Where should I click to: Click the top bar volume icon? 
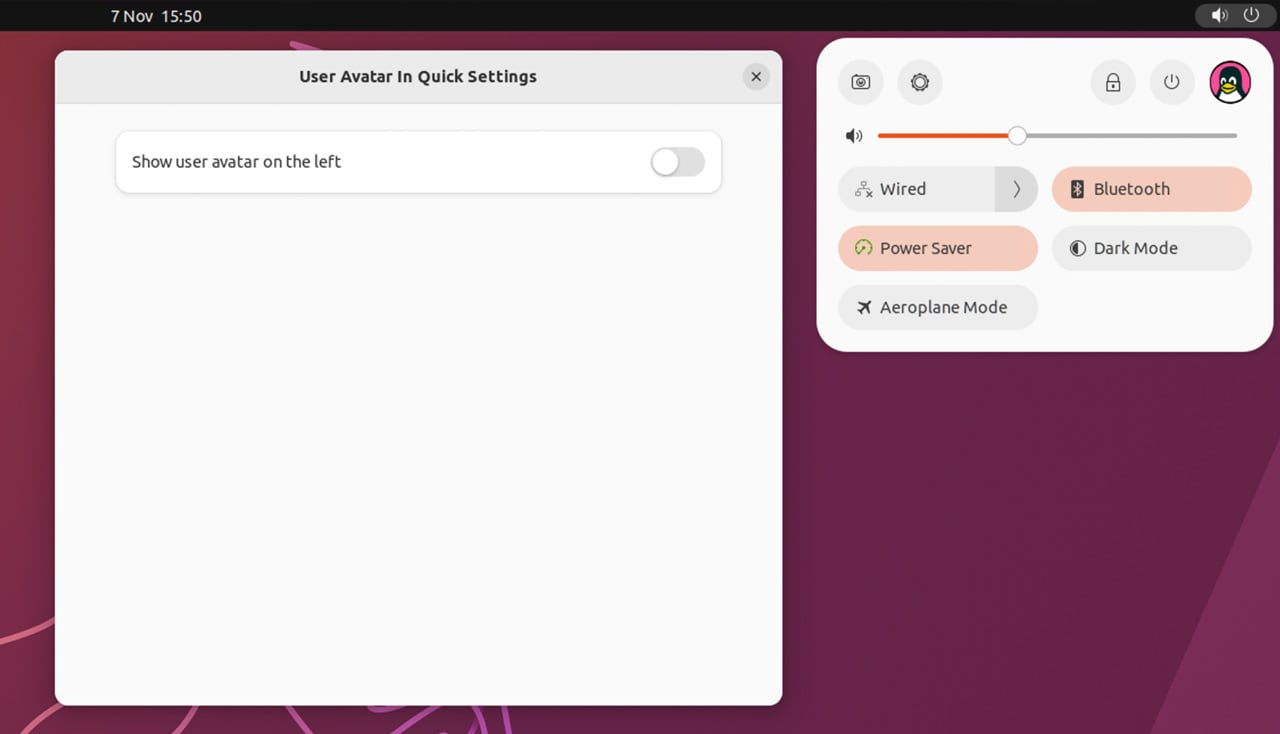tap(1219, 15)
